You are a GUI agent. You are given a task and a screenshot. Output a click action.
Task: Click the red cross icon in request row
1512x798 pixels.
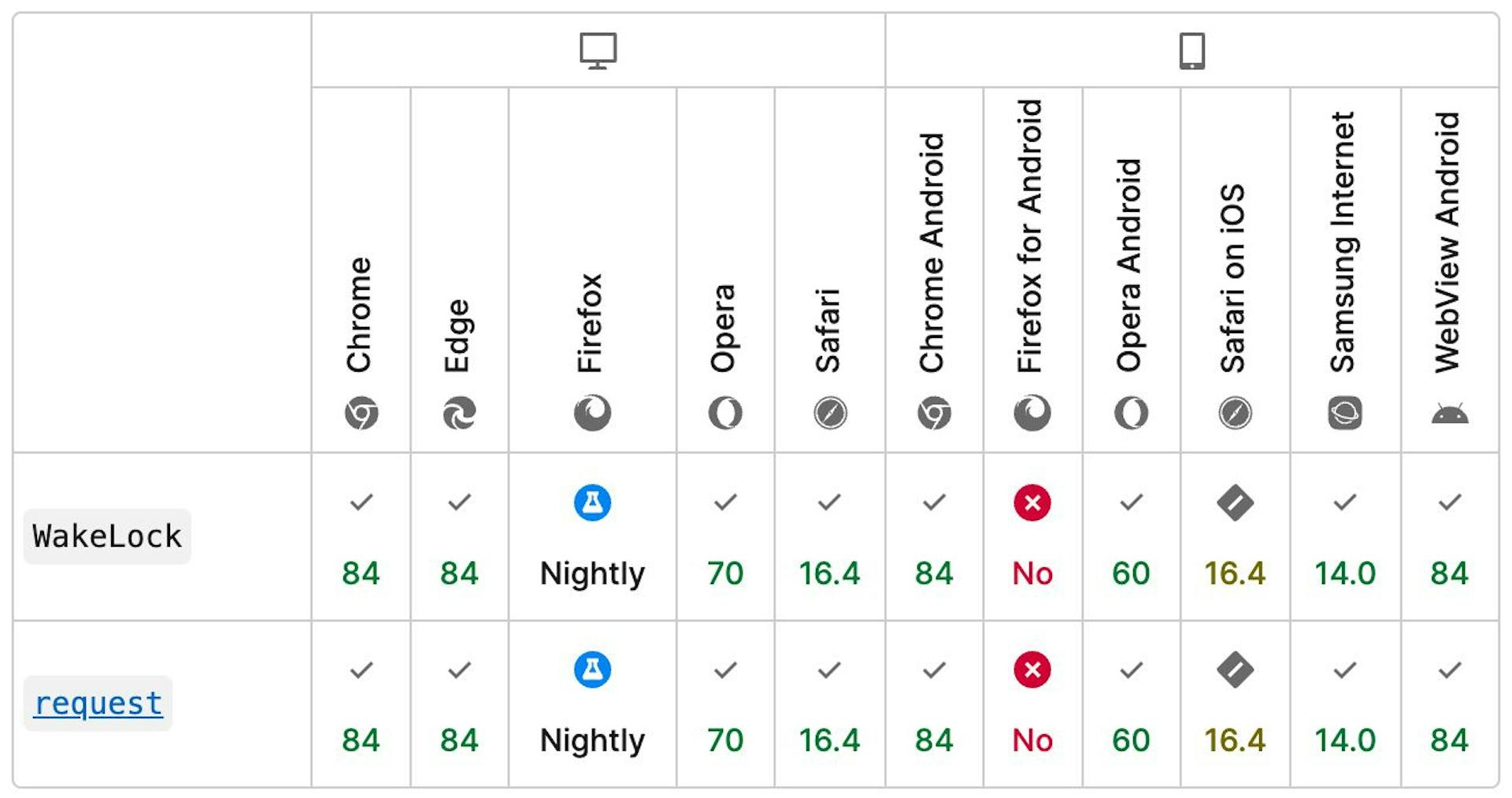1032,670
